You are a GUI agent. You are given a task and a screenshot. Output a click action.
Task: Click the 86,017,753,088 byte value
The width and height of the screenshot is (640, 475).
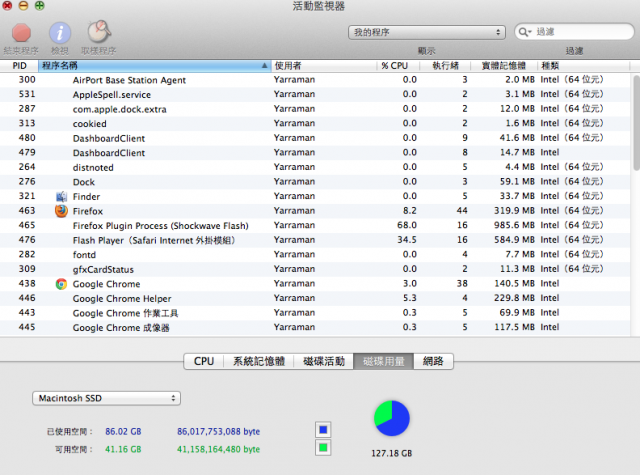coord(218,431)
